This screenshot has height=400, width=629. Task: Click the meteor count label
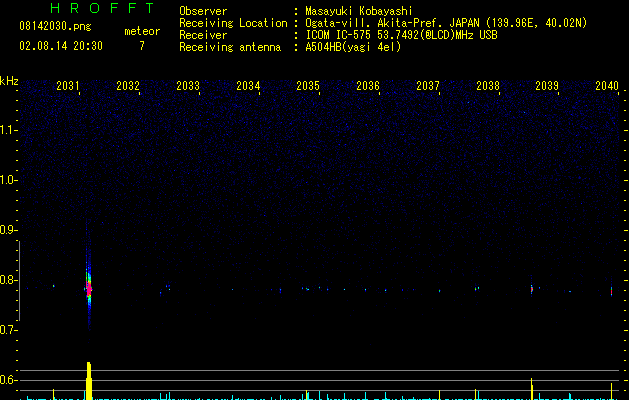click(142, 31)
